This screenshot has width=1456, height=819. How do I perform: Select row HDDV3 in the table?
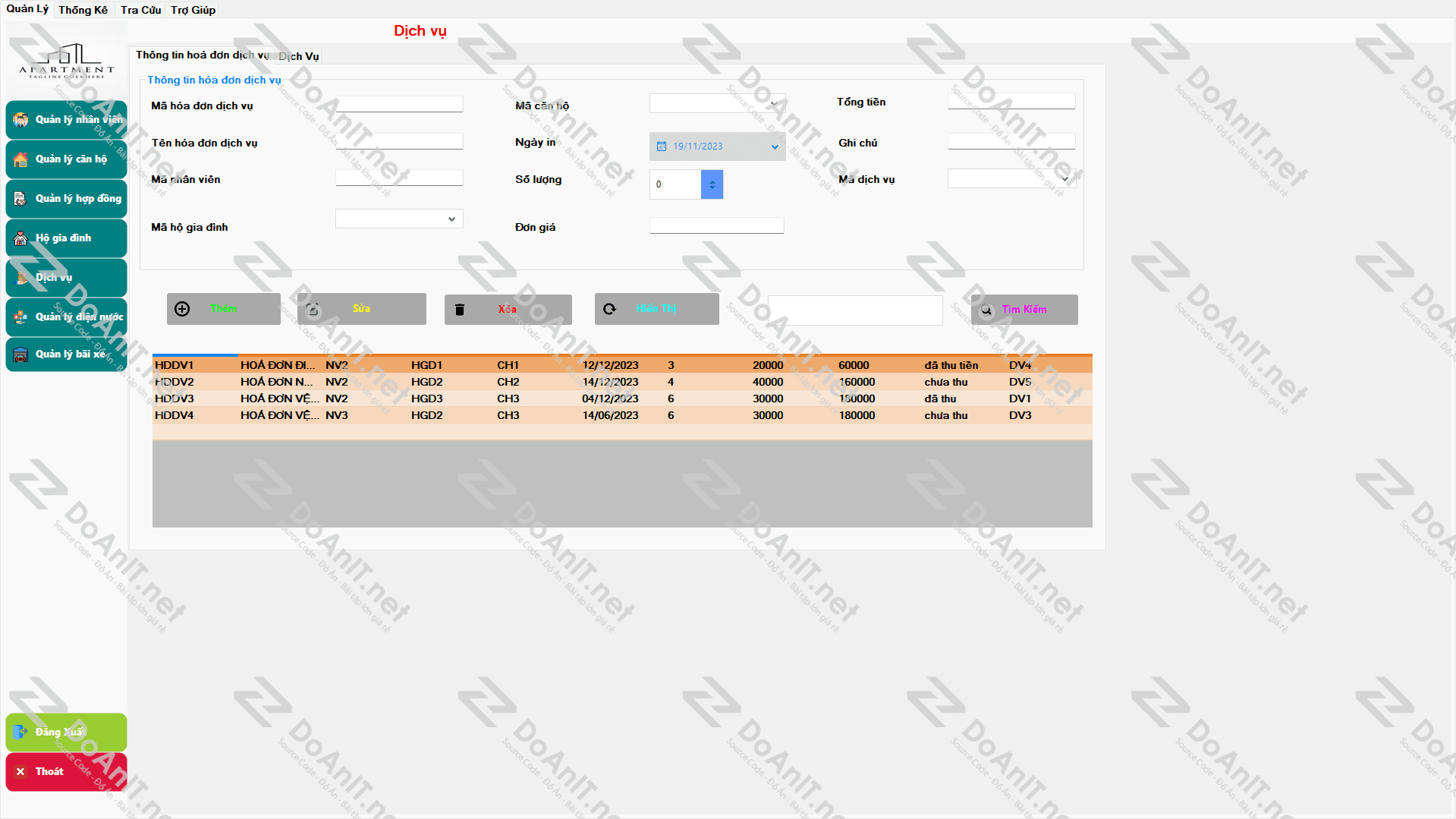(622, 398)
